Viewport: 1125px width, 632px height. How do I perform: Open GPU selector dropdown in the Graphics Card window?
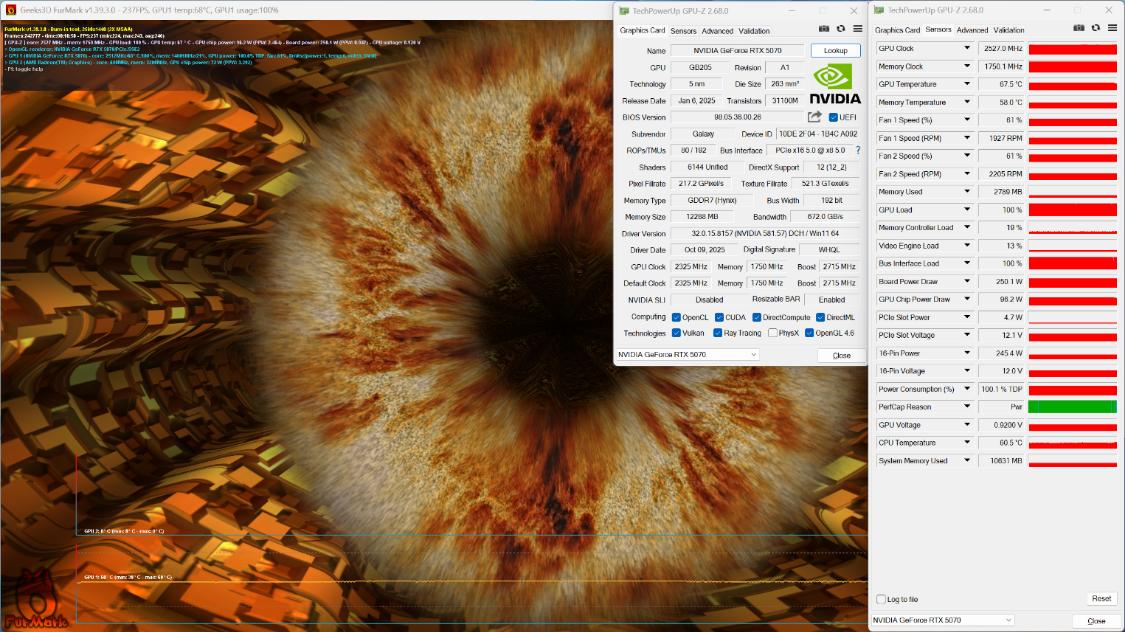(x=688, y=355)
